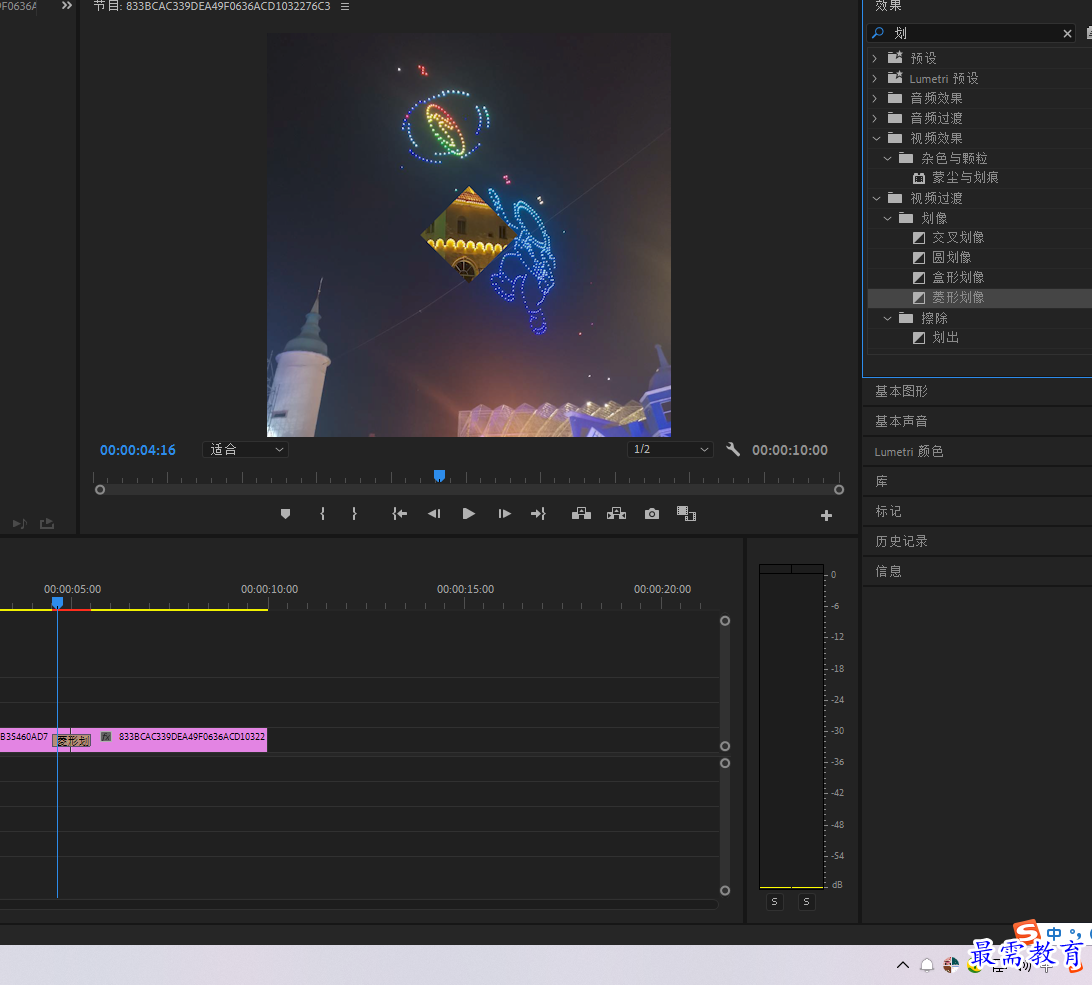The width and height of the screenshot is (1092, 985).
Task: Collapse the 杂色与颗粒 folder
Action: pos(887,159)
